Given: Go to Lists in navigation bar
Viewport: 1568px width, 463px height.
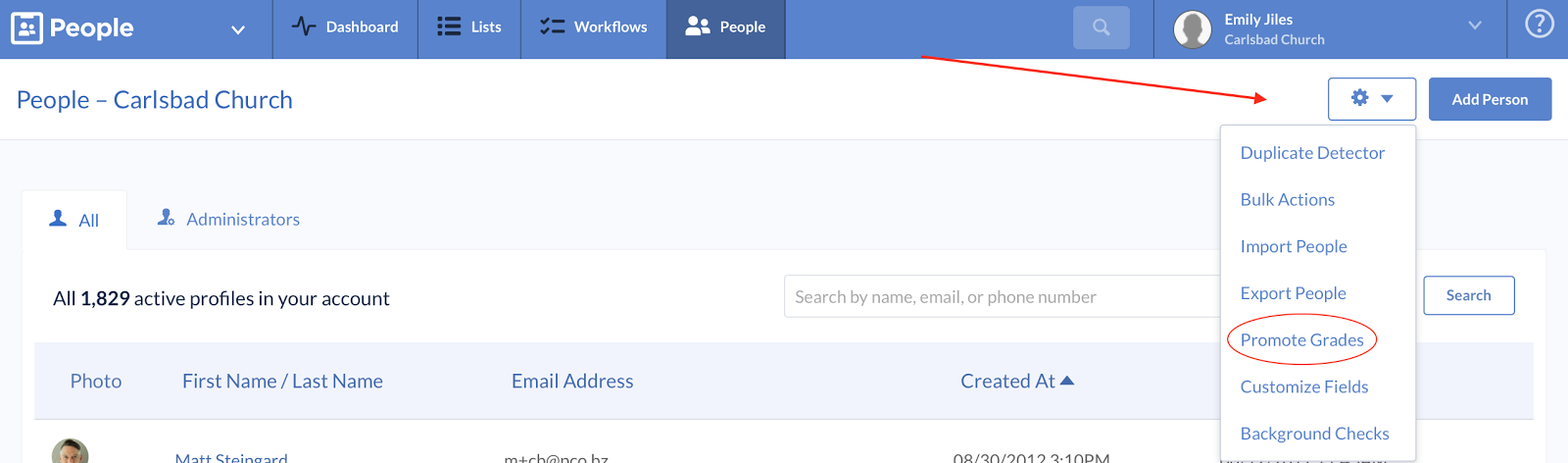Looking at the screenshot, I should [469, 27].
